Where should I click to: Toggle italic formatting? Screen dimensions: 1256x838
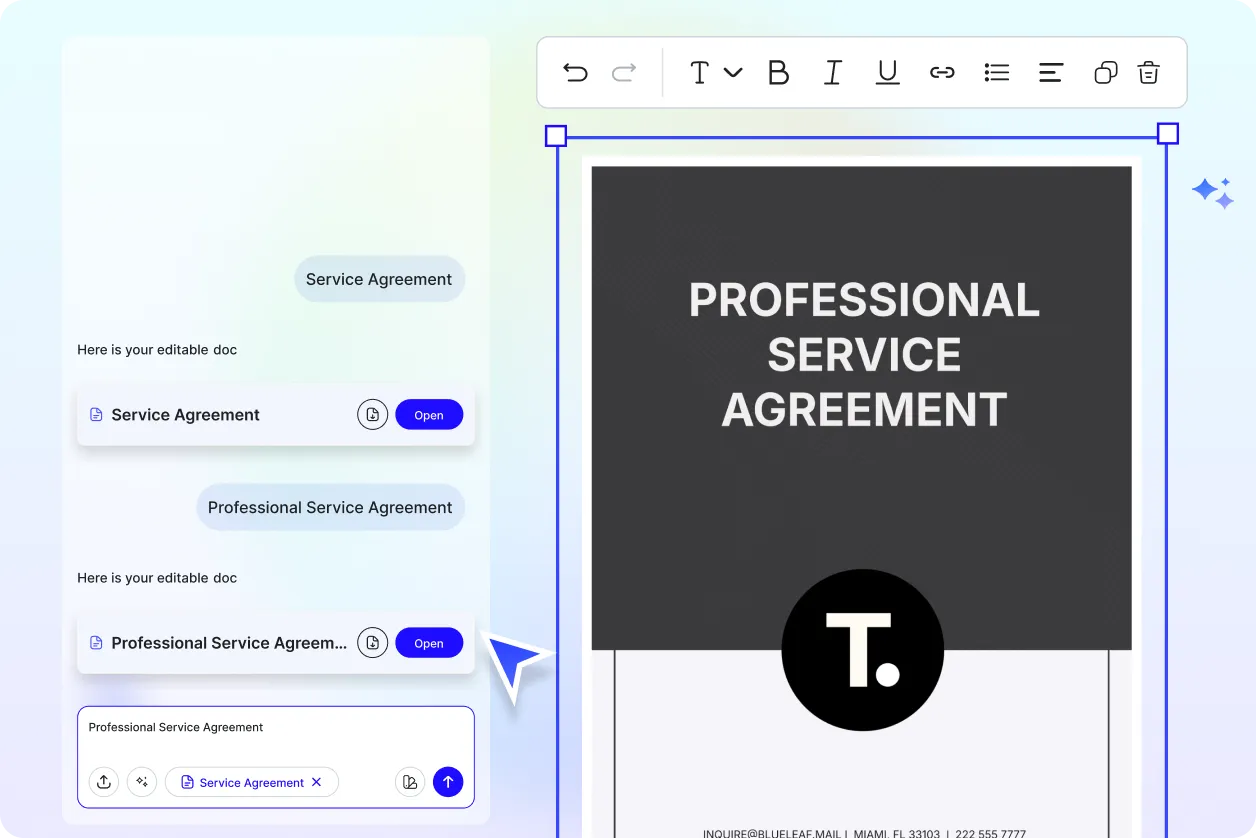[x=832, y=72]
